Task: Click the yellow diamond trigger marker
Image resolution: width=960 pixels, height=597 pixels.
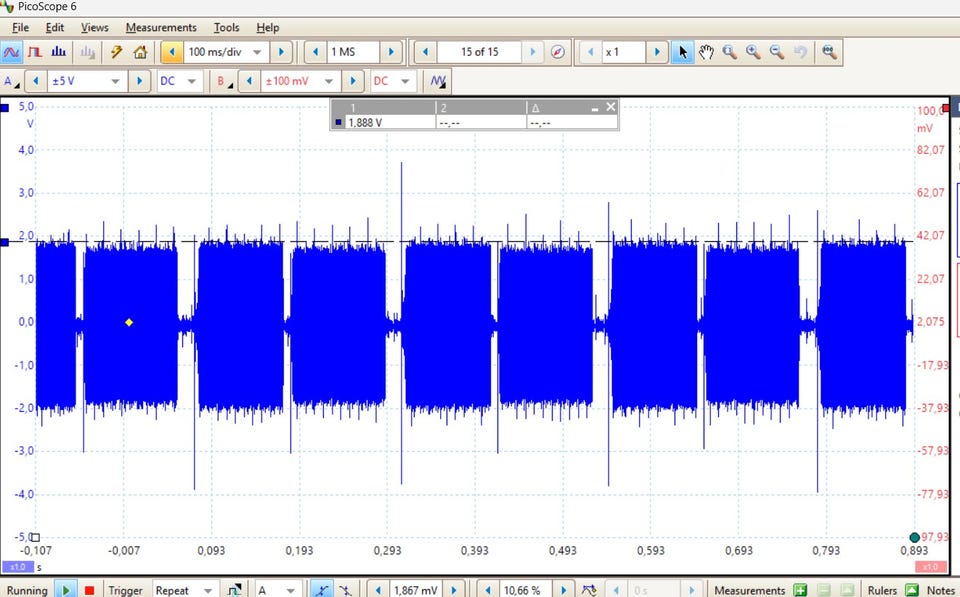Action: tap(129, 322)
